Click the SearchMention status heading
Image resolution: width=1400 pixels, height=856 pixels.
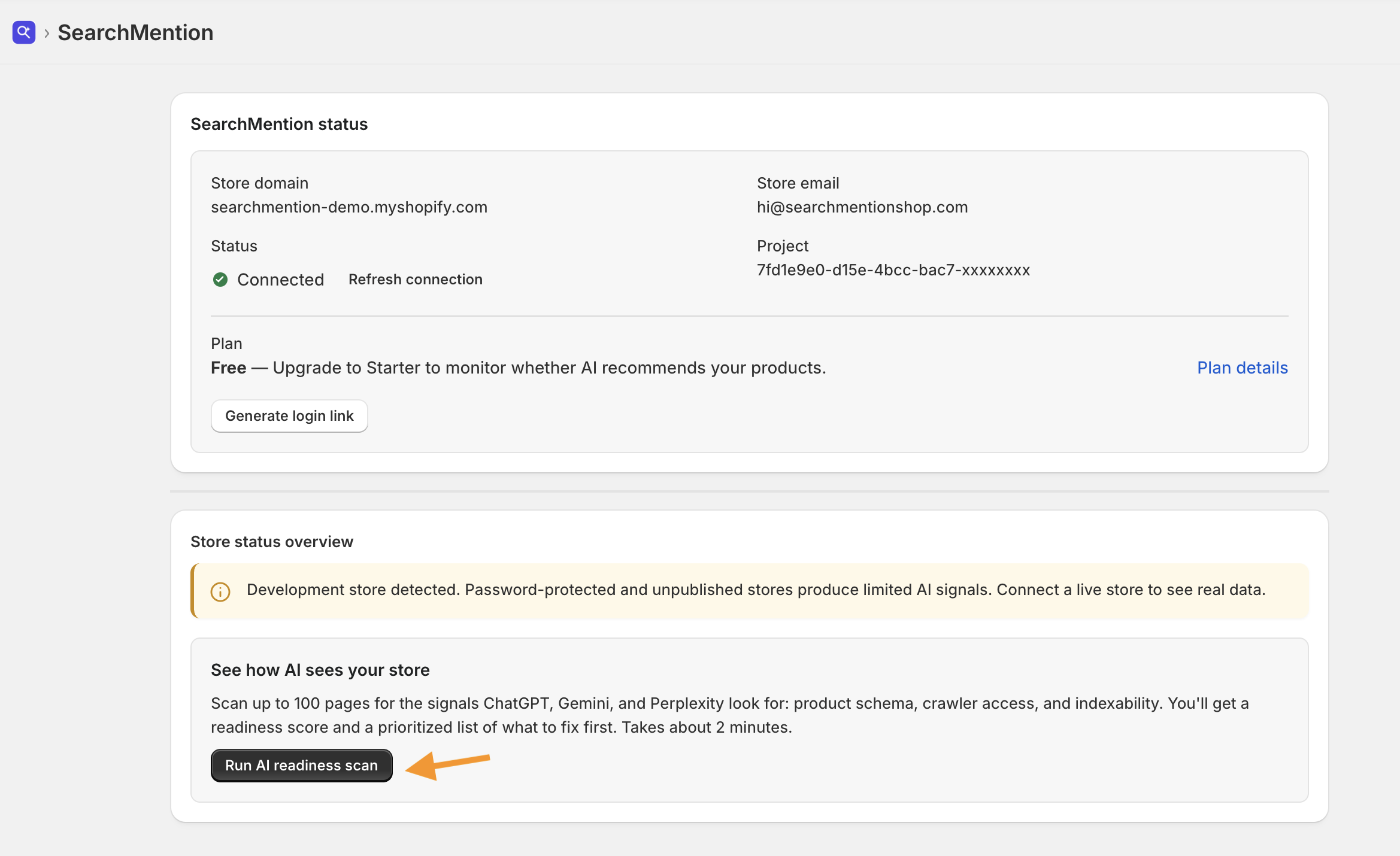279,124
